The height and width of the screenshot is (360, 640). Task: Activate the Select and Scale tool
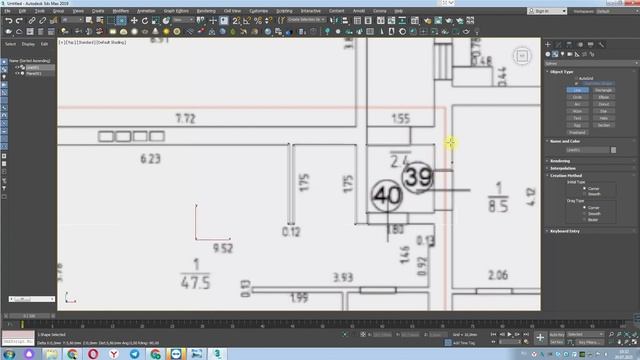tap(156, 20)
